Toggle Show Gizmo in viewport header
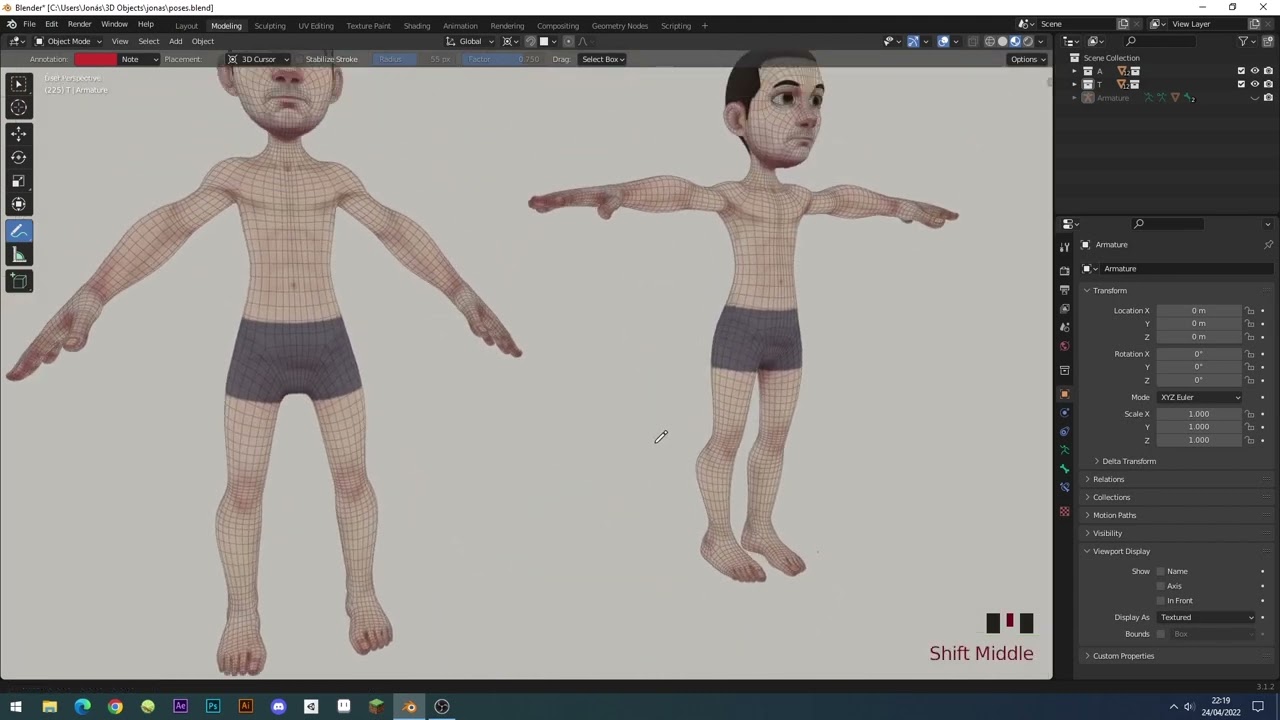The width and height of the screenshot is (1280, 720). [x=912, y=41]
